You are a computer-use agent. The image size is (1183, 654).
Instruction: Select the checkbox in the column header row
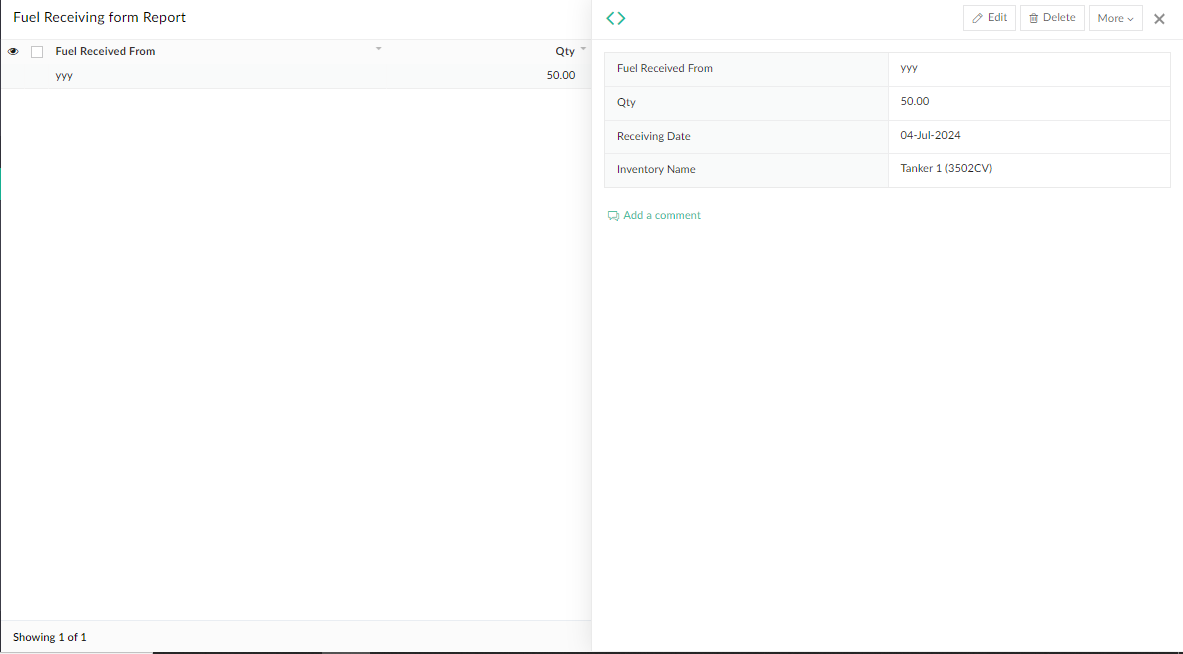[36, 50]
